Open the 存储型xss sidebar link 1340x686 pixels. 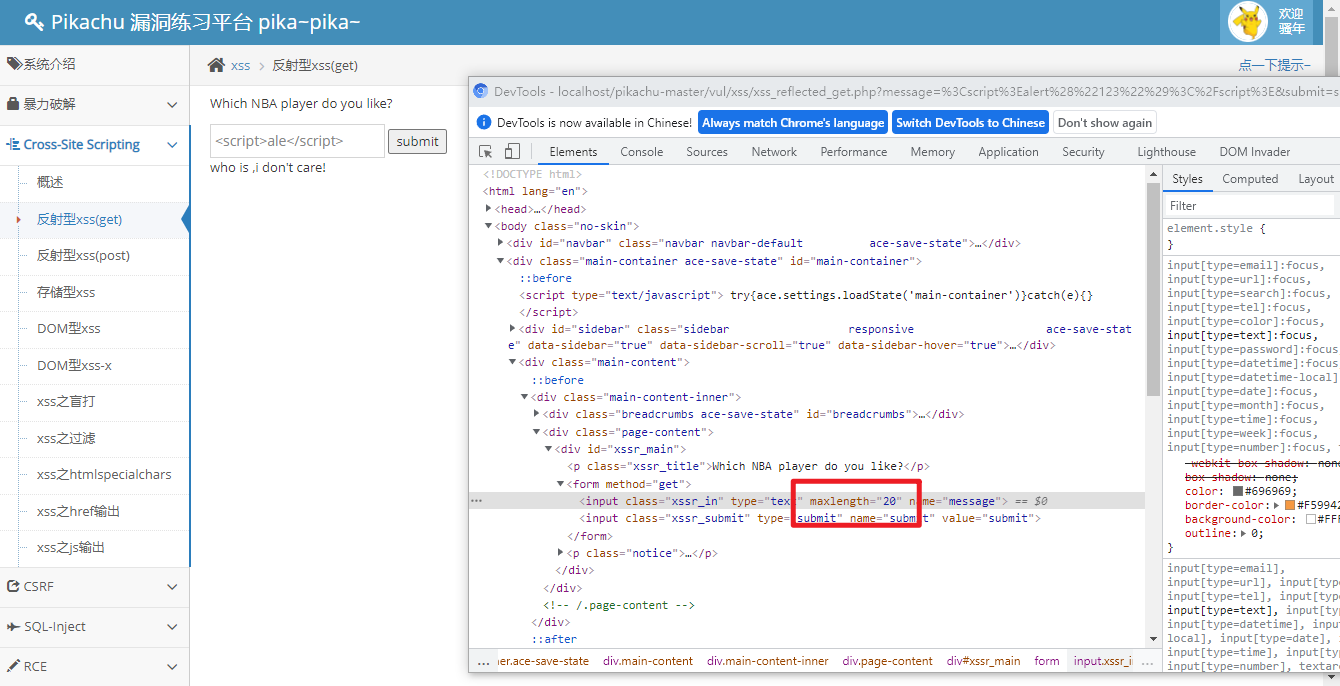(66, 292)
